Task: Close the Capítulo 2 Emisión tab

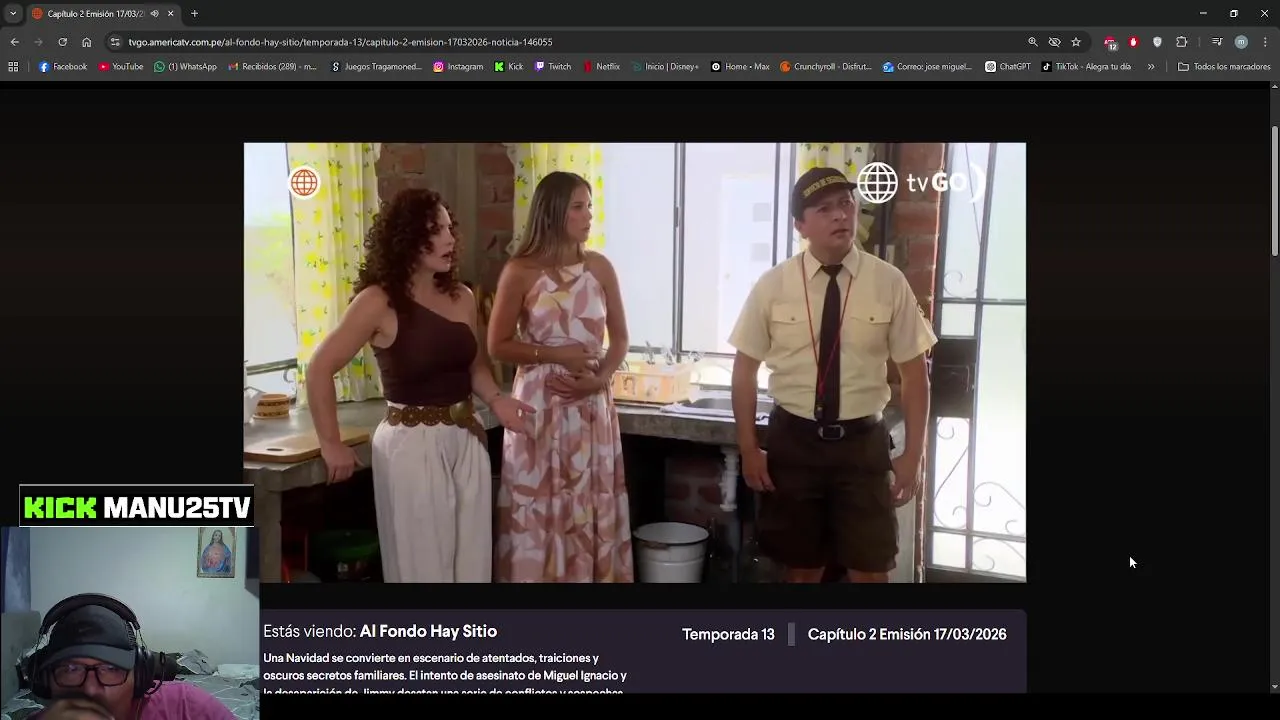Action: pyautogui.click(x=170, y=13)
